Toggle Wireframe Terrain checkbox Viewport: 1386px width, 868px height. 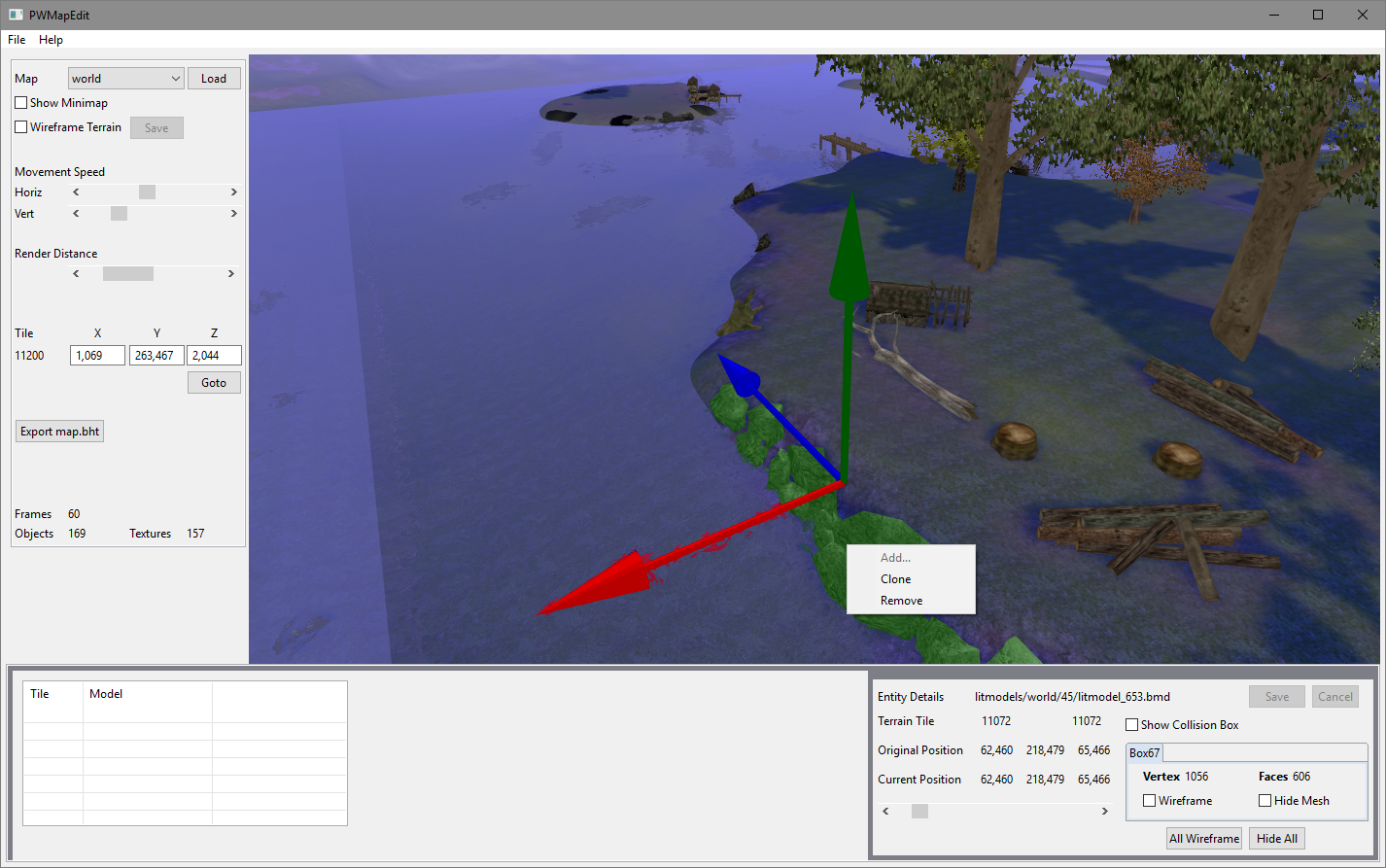21,127
